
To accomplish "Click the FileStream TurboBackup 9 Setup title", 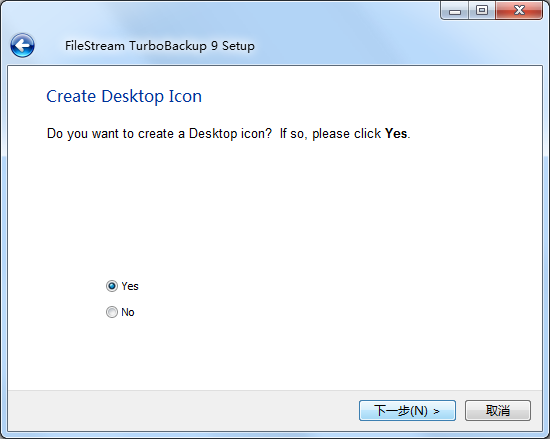I will 160,46.
